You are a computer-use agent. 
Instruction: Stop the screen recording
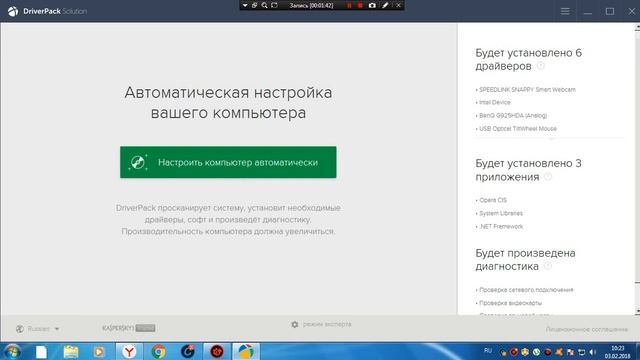(x=360, y=5)
